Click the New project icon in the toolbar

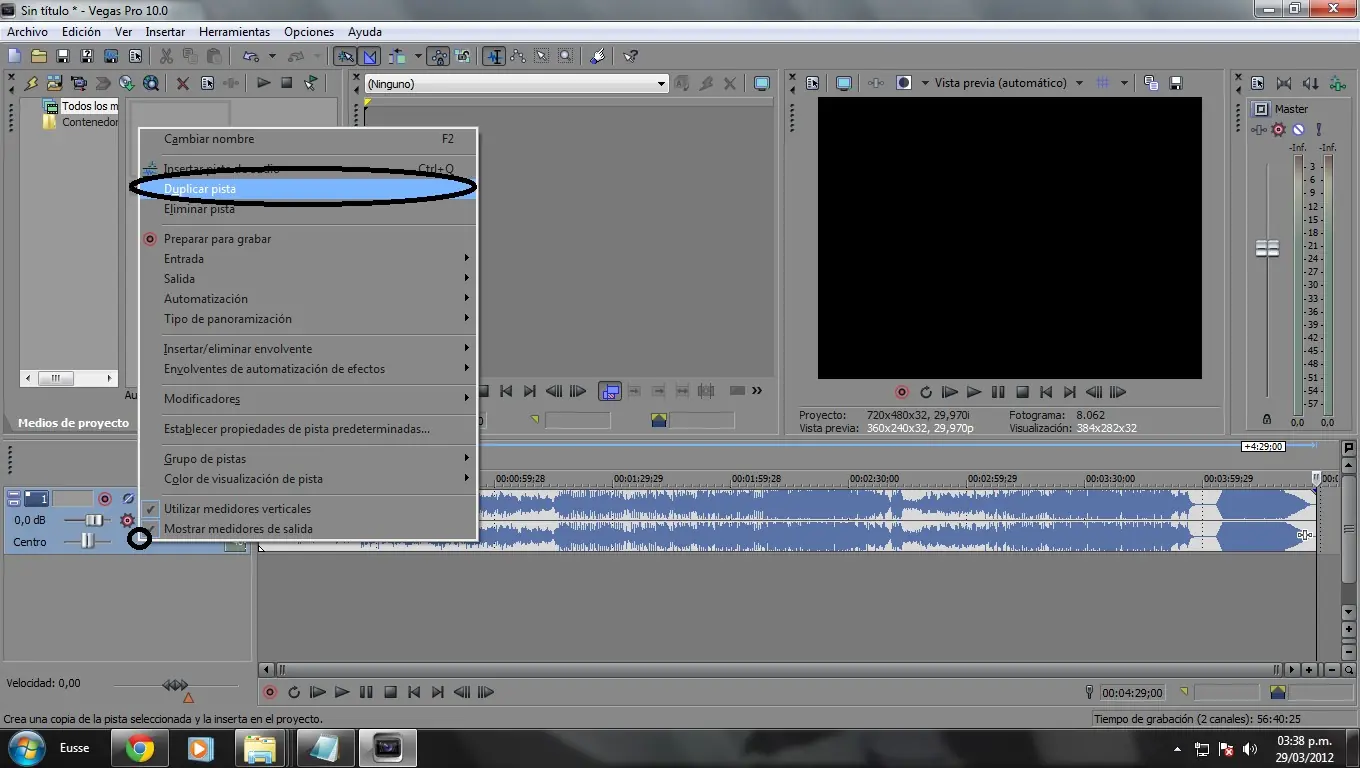(x=15, y=57)
